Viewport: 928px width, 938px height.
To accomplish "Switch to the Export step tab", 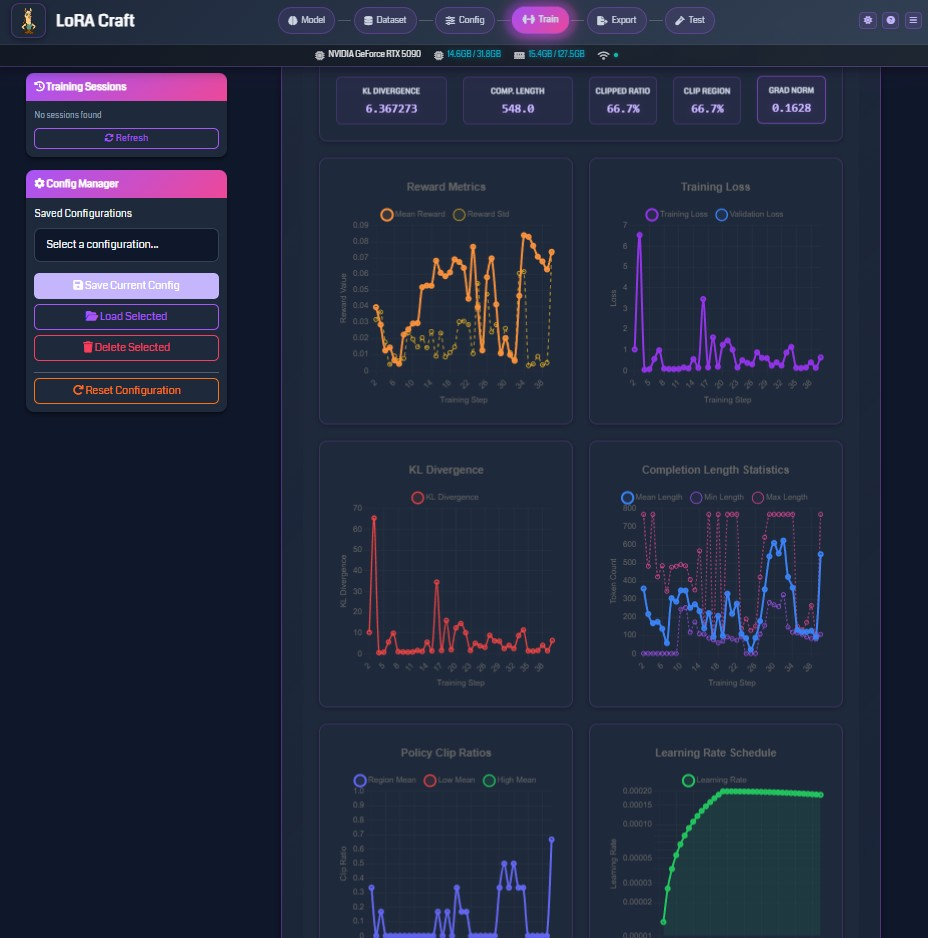I will (x=615, y=20).
